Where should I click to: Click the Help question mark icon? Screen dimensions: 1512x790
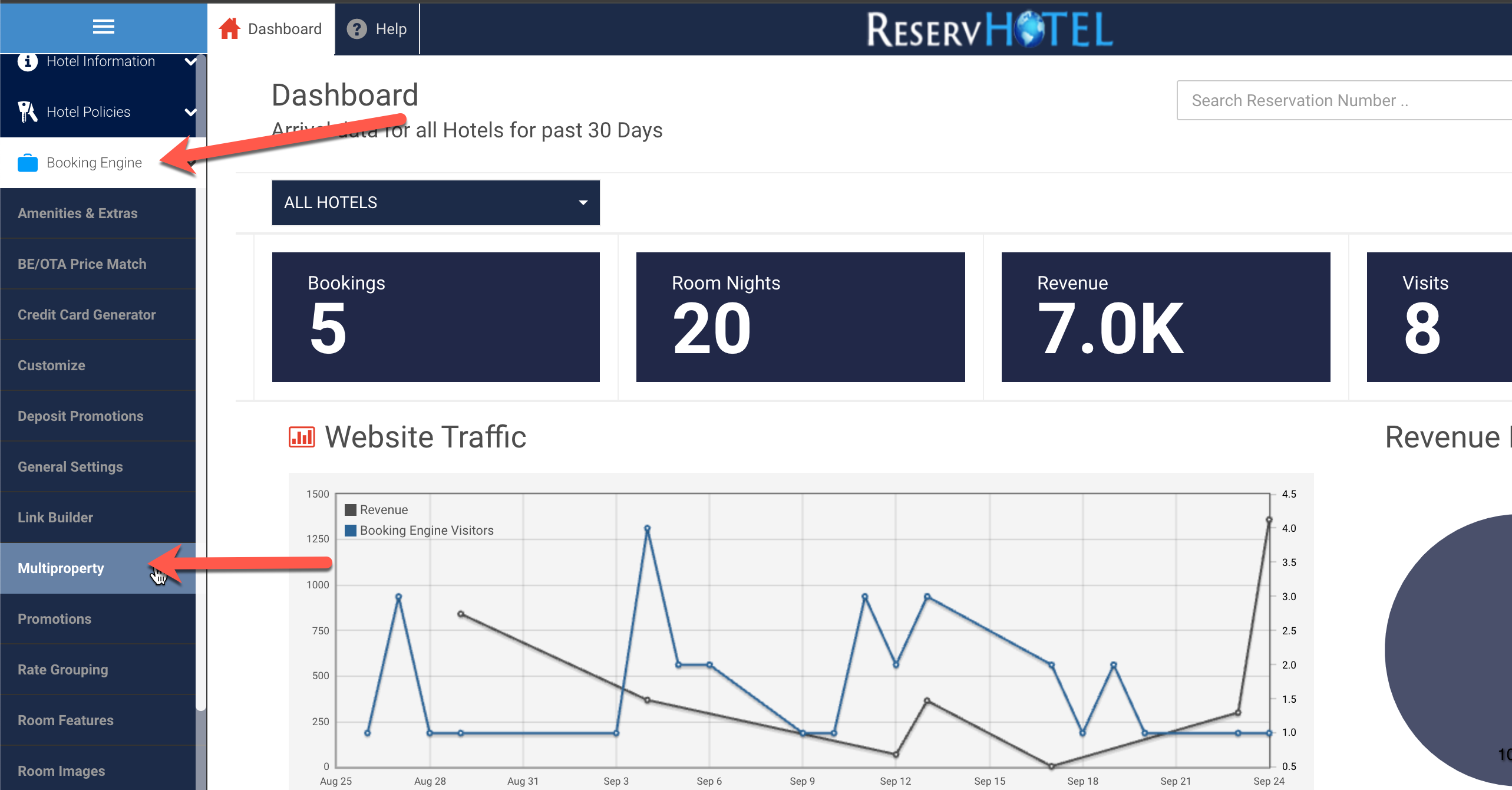[x=356, y=29]
